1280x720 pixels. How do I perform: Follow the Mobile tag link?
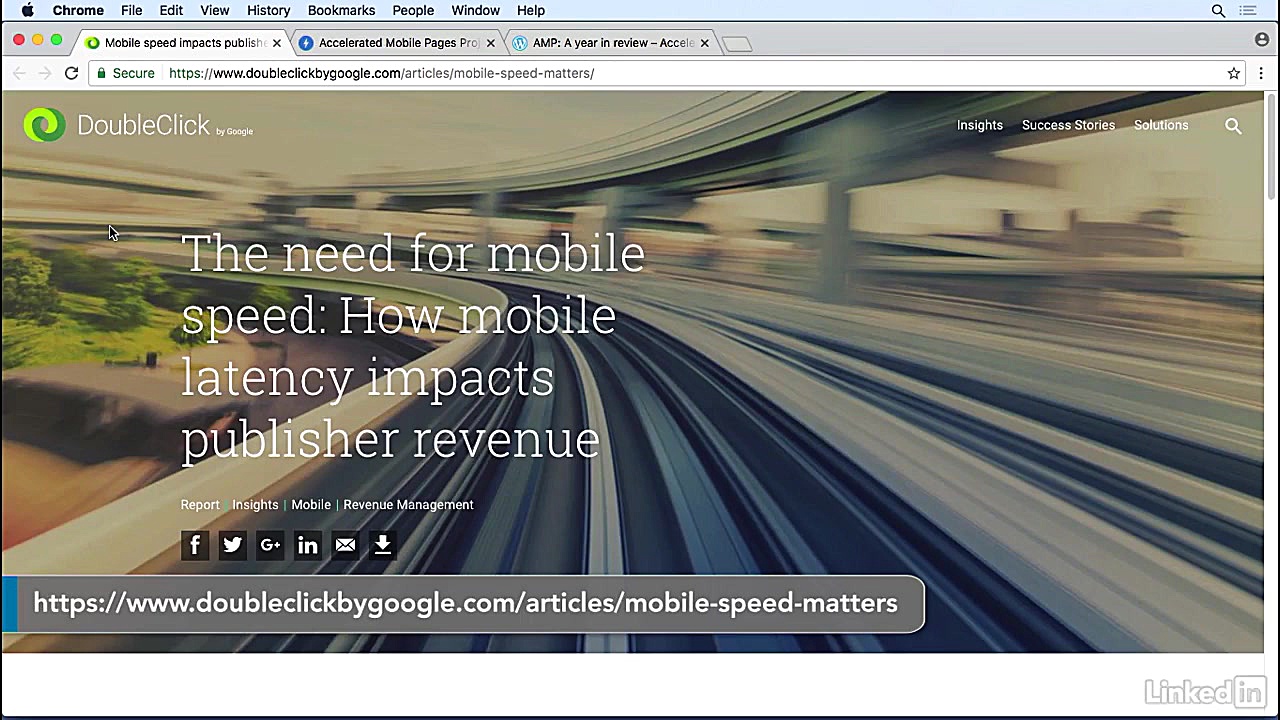[311, 505]
